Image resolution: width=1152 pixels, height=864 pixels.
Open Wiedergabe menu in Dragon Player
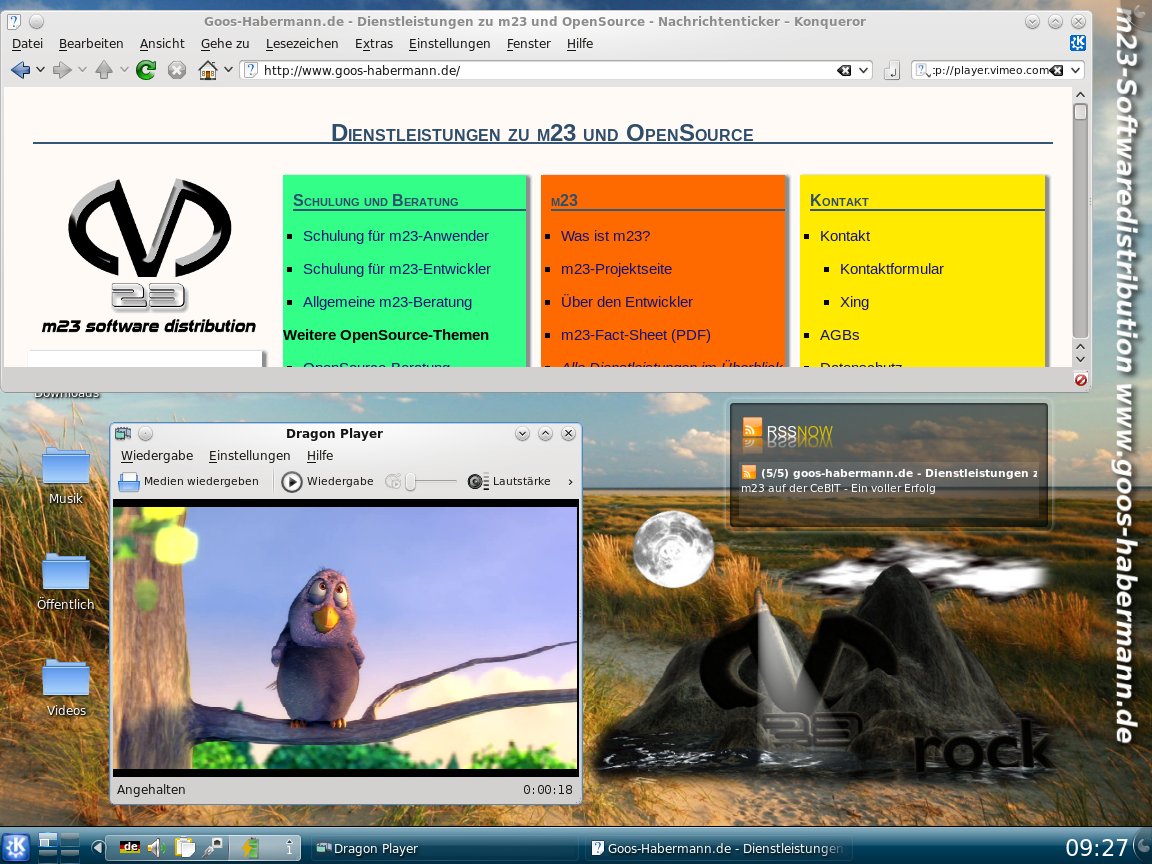pyautogui.click(x=157, y=456)
